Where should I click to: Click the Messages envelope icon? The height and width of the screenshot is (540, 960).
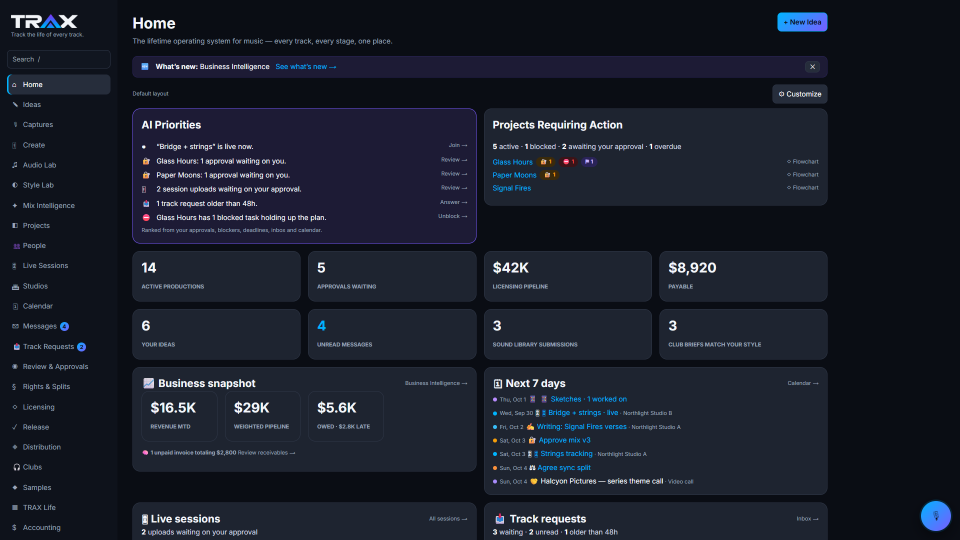point(15,326)
